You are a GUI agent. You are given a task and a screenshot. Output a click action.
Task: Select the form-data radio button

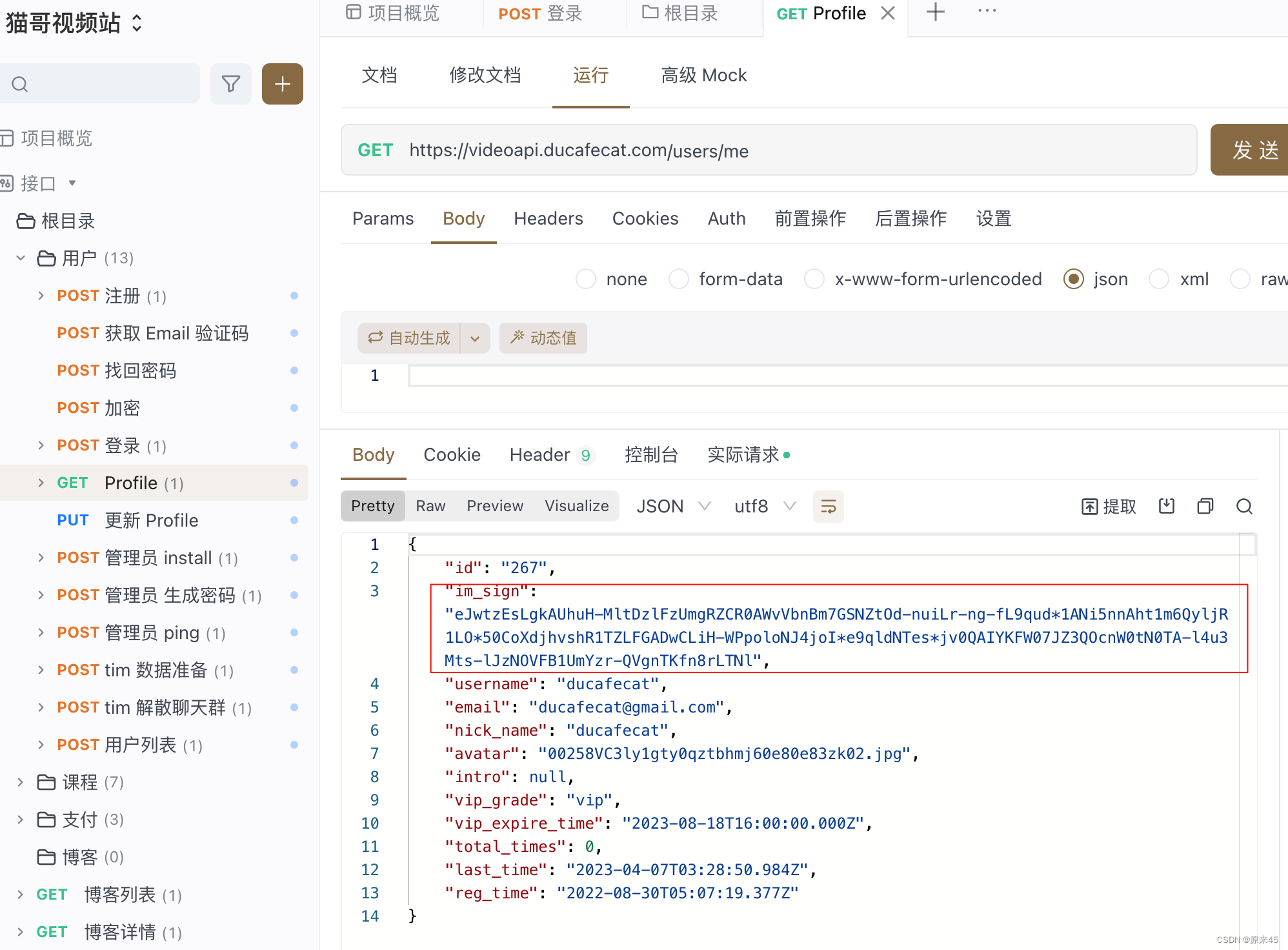pyautogui.click(x=679, y=279)
